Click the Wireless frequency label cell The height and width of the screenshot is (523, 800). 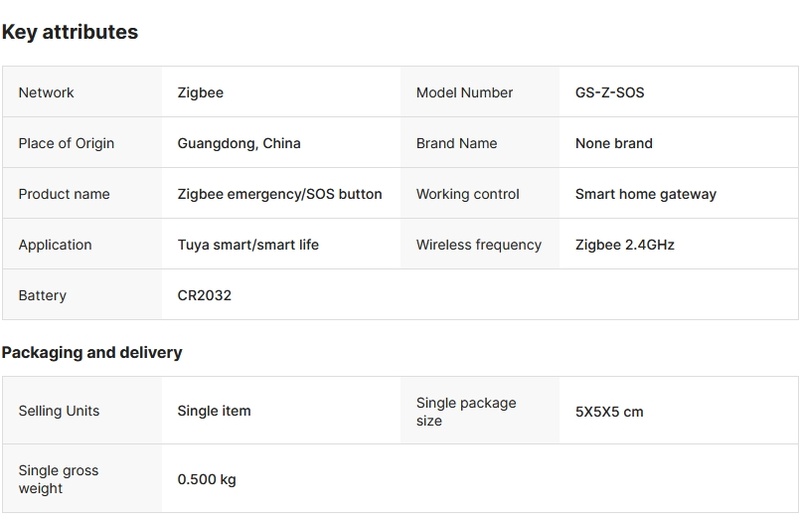coord(478,245)
